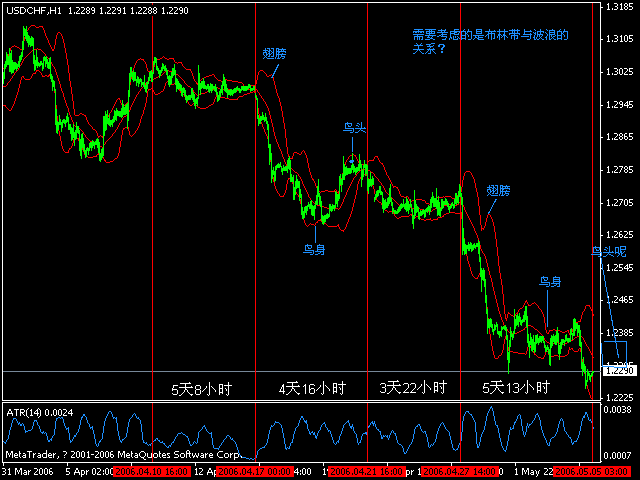Click the 1.2545 price scale label
The width and height of the screenshot is (640, 480).
pos(620,267)
